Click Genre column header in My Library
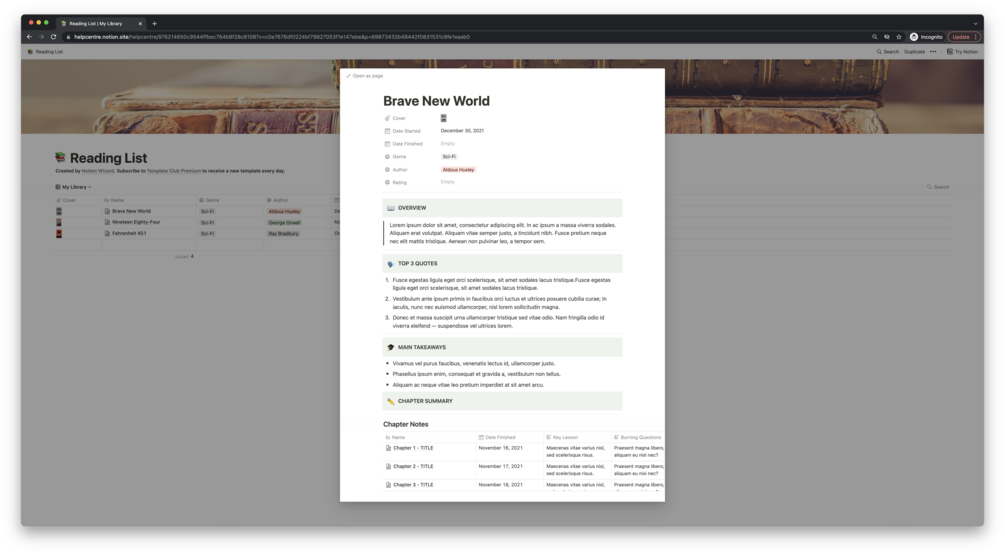The height and width of the screenshot is (554, 1005). tap(209, 200)
